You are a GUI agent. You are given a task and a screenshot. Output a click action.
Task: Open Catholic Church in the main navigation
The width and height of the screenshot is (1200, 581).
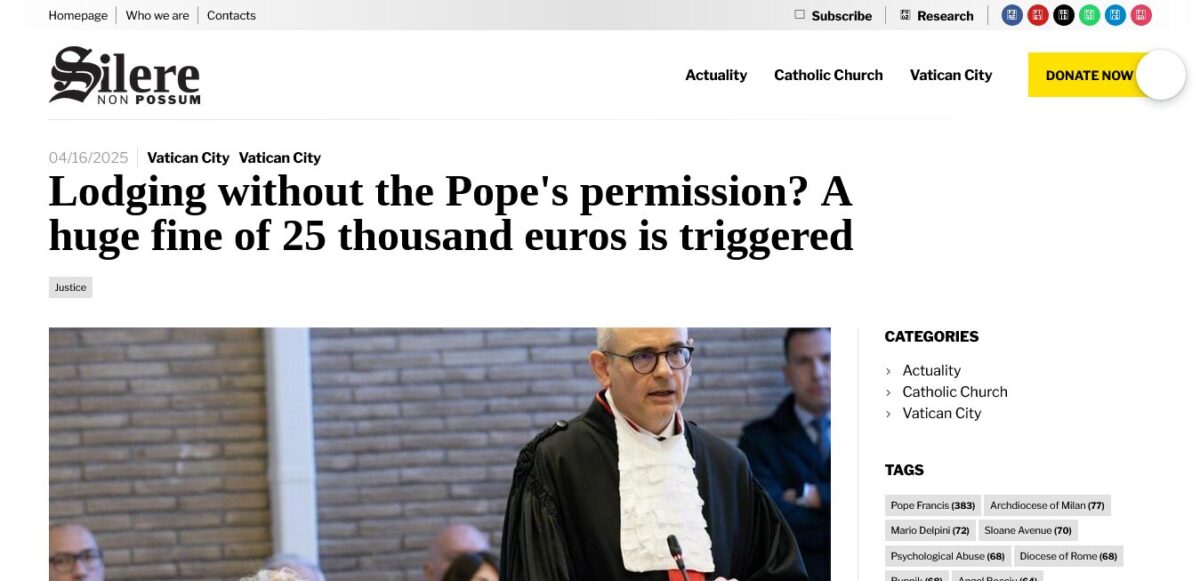click(828, 75)
